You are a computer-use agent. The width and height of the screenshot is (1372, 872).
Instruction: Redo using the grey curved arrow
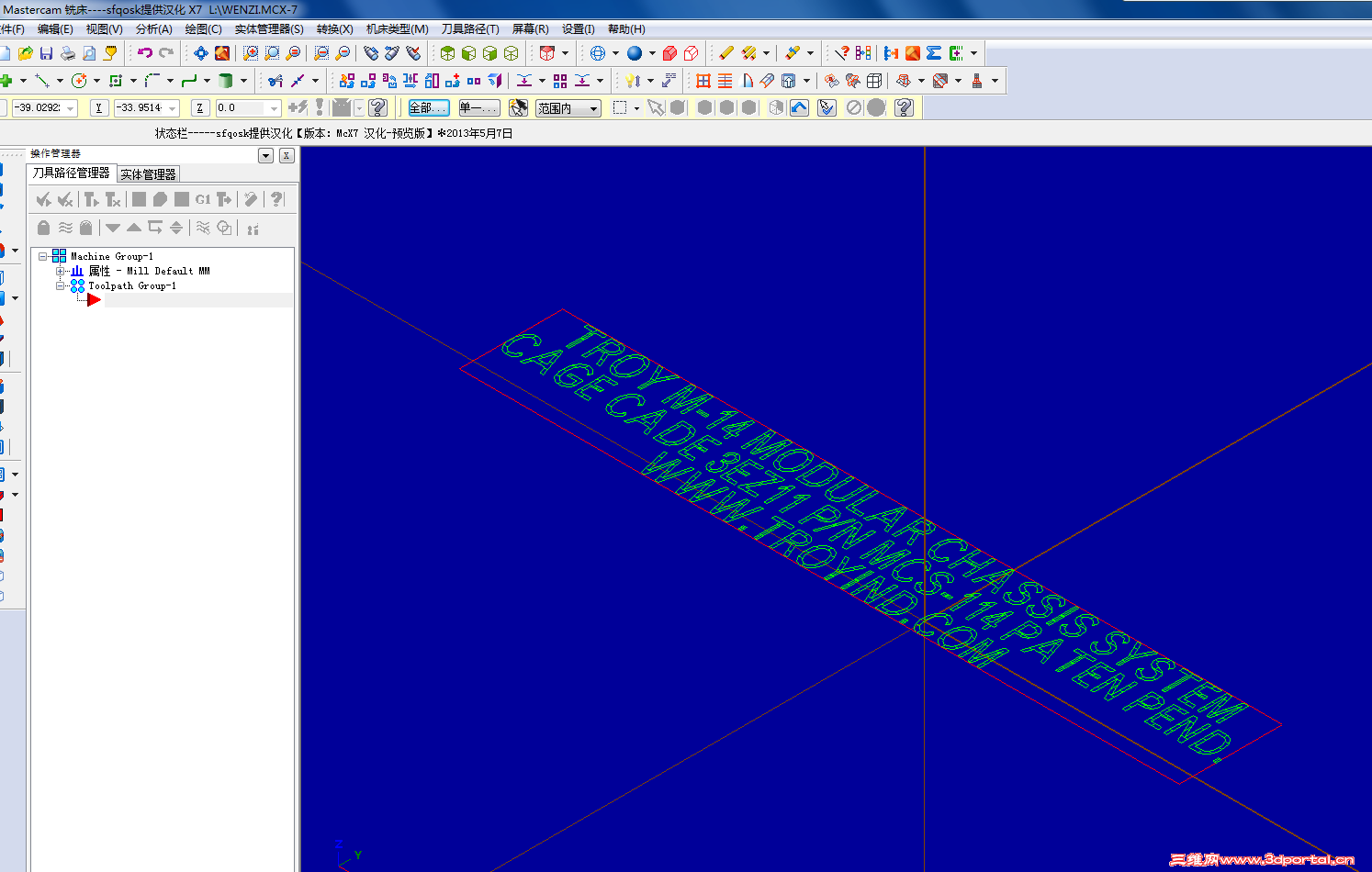[x=166, y=53]
